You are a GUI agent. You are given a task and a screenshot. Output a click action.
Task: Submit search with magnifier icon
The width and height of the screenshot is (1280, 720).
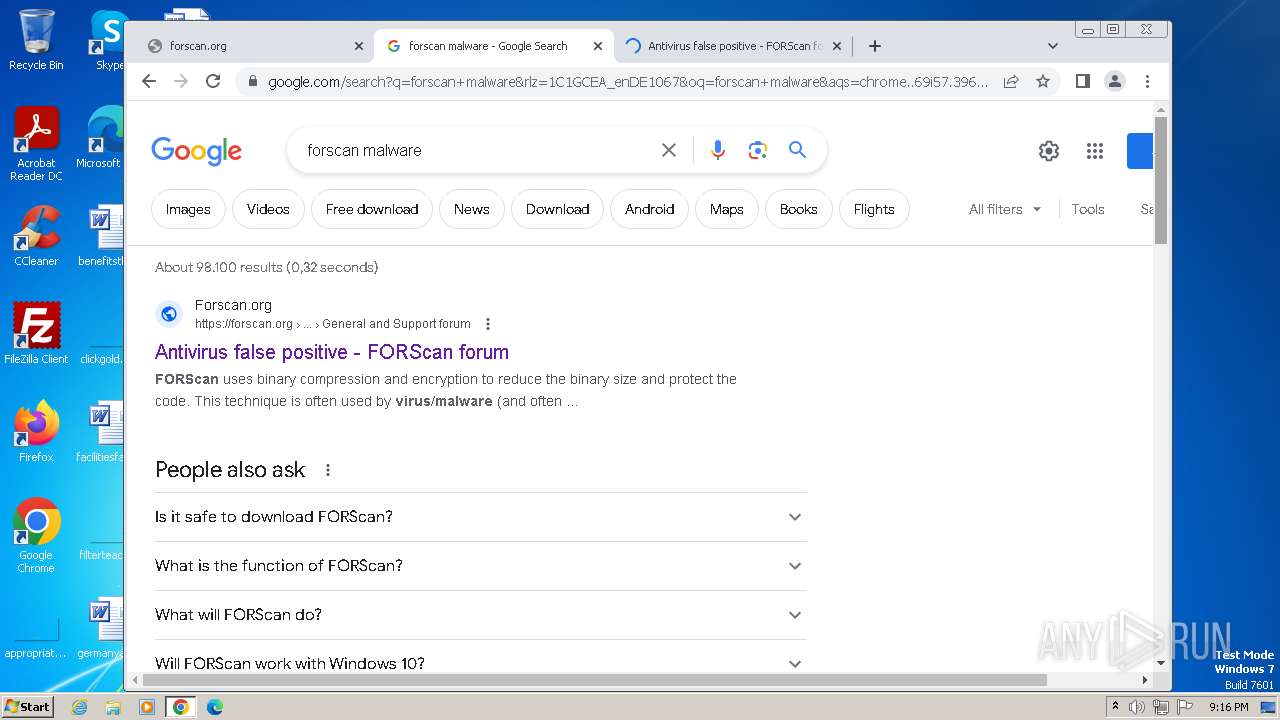pyautogui.click(x=797, y=150)
